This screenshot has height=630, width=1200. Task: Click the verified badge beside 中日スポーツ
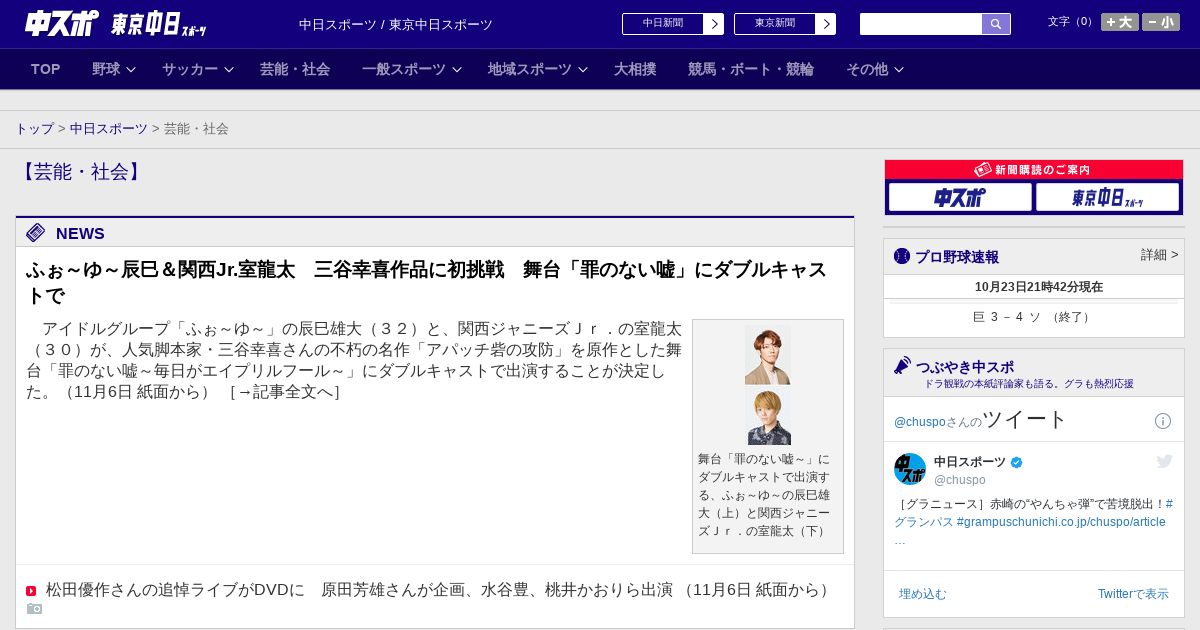(x=1017, y=463)
